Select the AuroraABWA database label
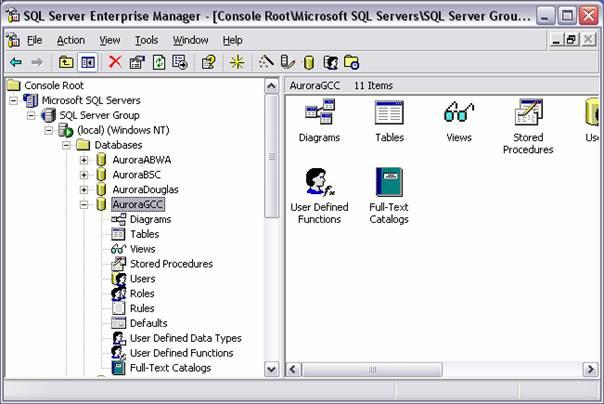Viewport: 604px width, 404px height. point(141,160)
